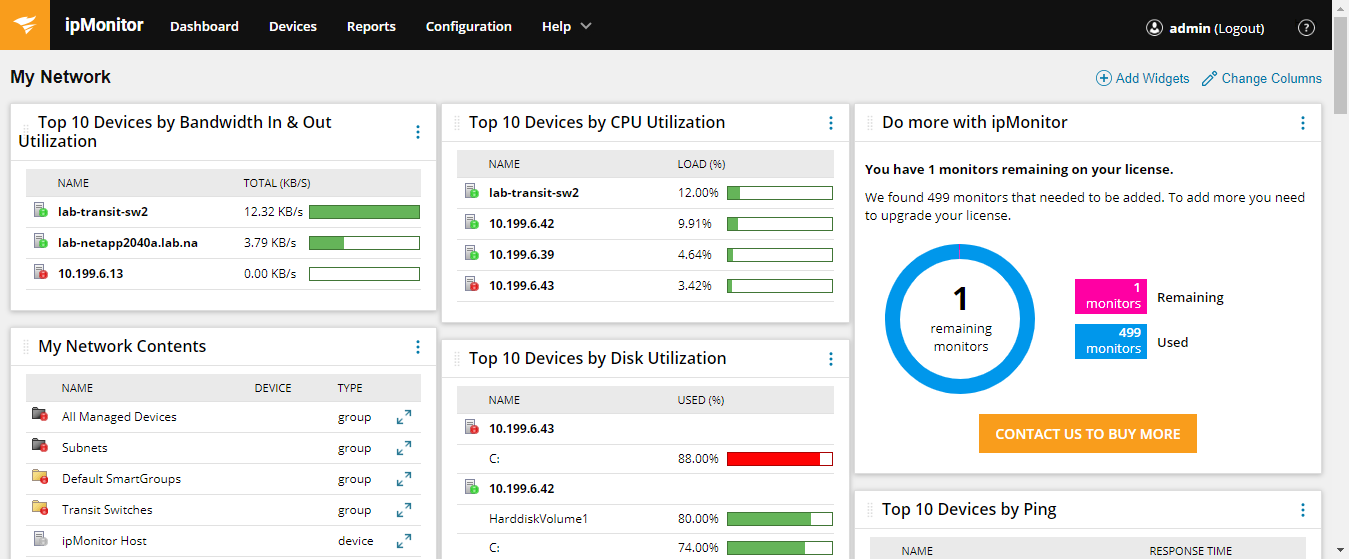Open 10.199.6.42 in Disk Utilization widget

tap(521, 489)
